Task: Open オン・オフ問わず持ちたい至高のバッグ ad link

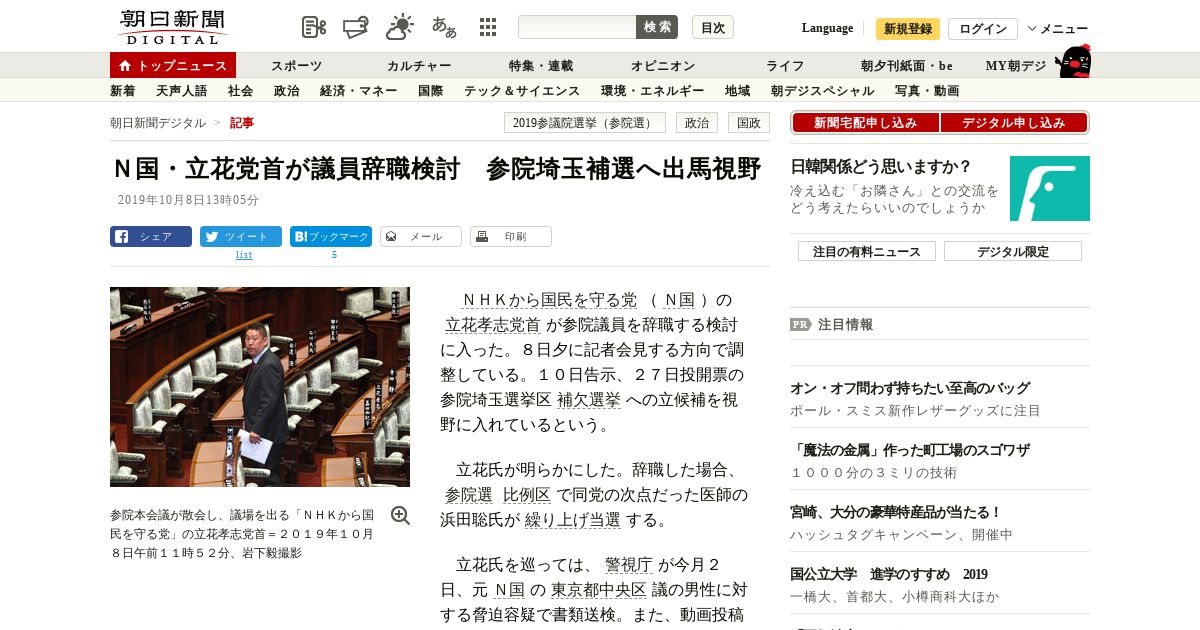Action: 910,388
